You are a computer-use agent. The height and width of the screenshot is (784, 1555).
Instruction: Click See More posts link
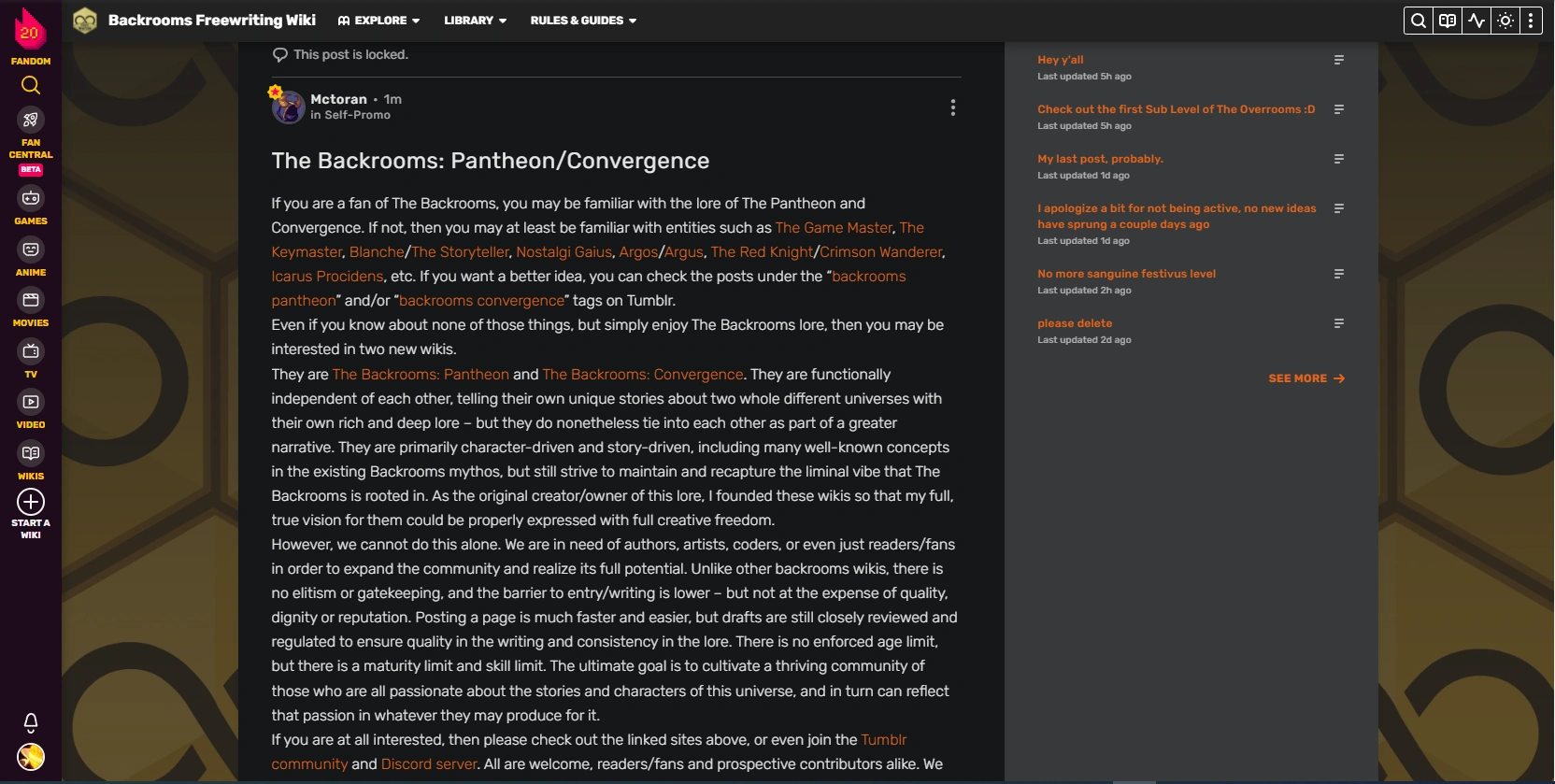(1305, 378)
